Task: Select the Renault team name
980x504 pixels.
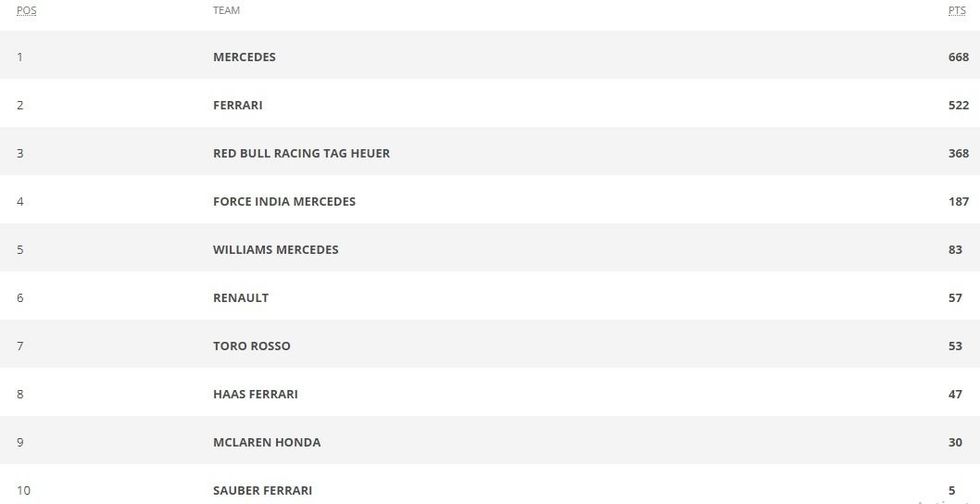Action: pos(240,297)
